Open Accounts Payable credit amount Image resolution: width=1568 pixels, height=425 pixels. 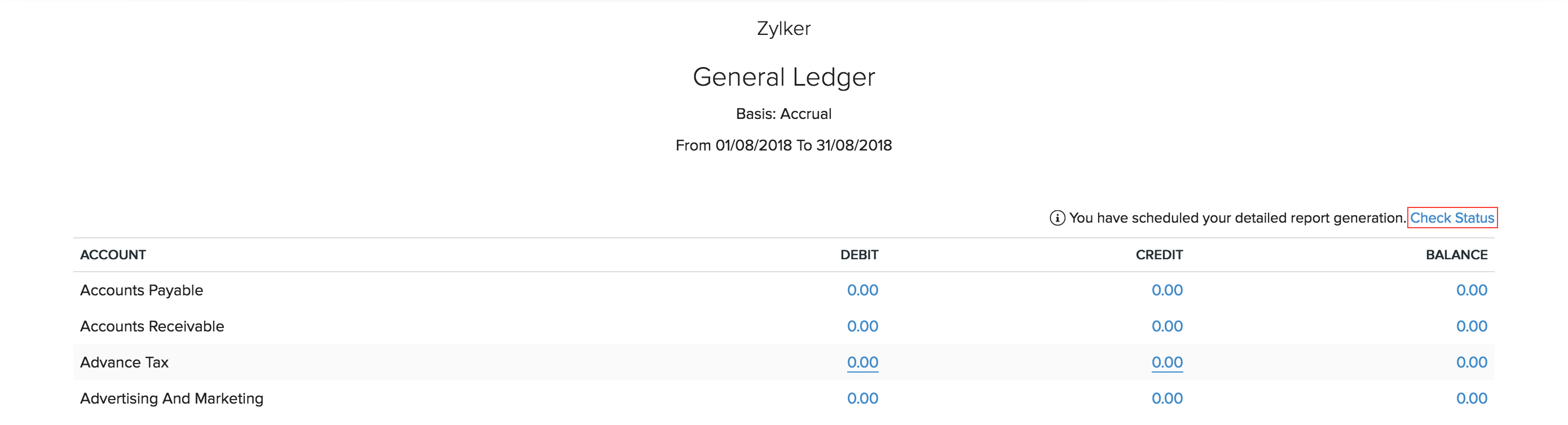click(1166, 290)
